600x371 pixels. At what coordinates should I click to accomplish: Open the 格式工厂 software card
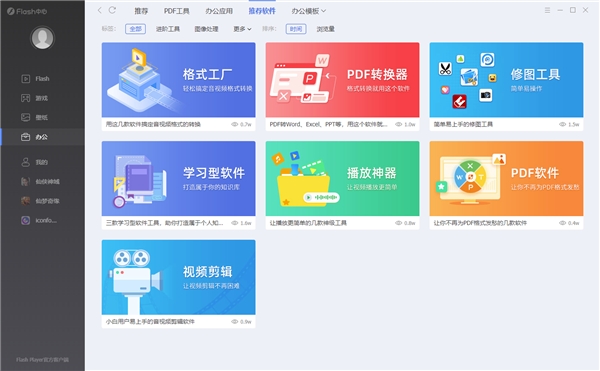pyautogui.click(x=178, y=86)
